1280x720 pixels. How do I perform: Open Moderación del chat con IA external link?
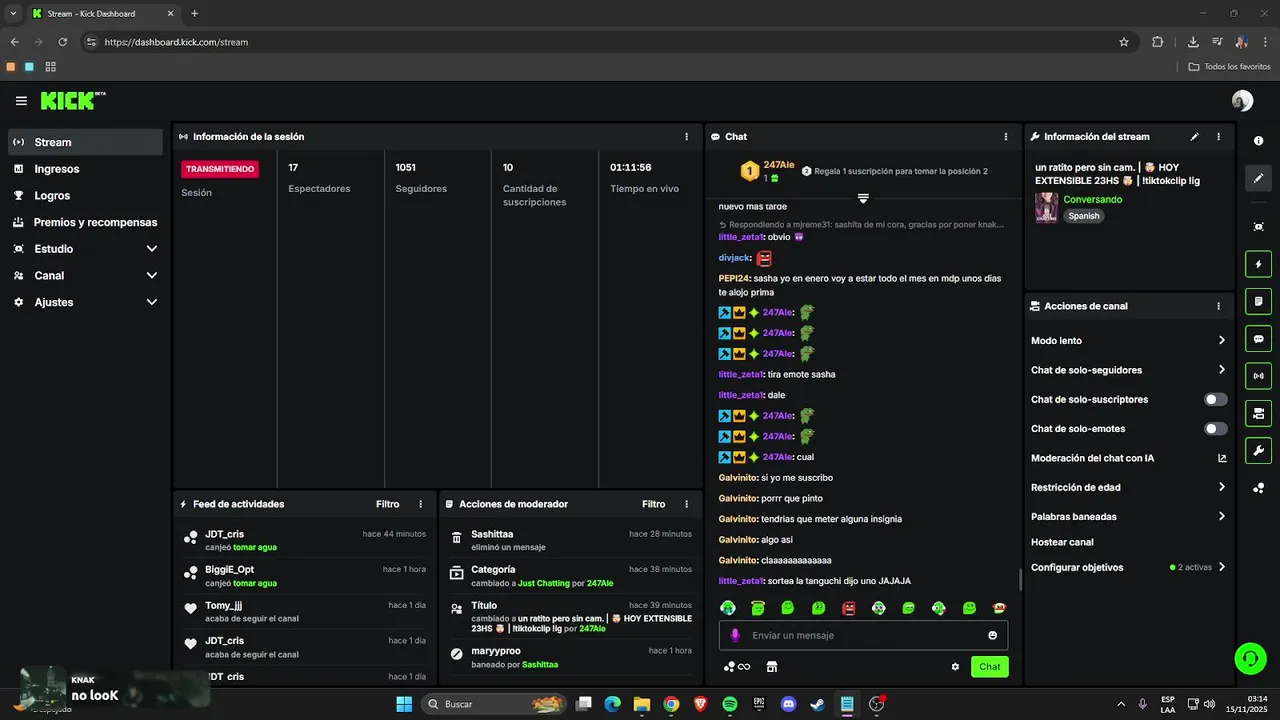pos(1222,458)
